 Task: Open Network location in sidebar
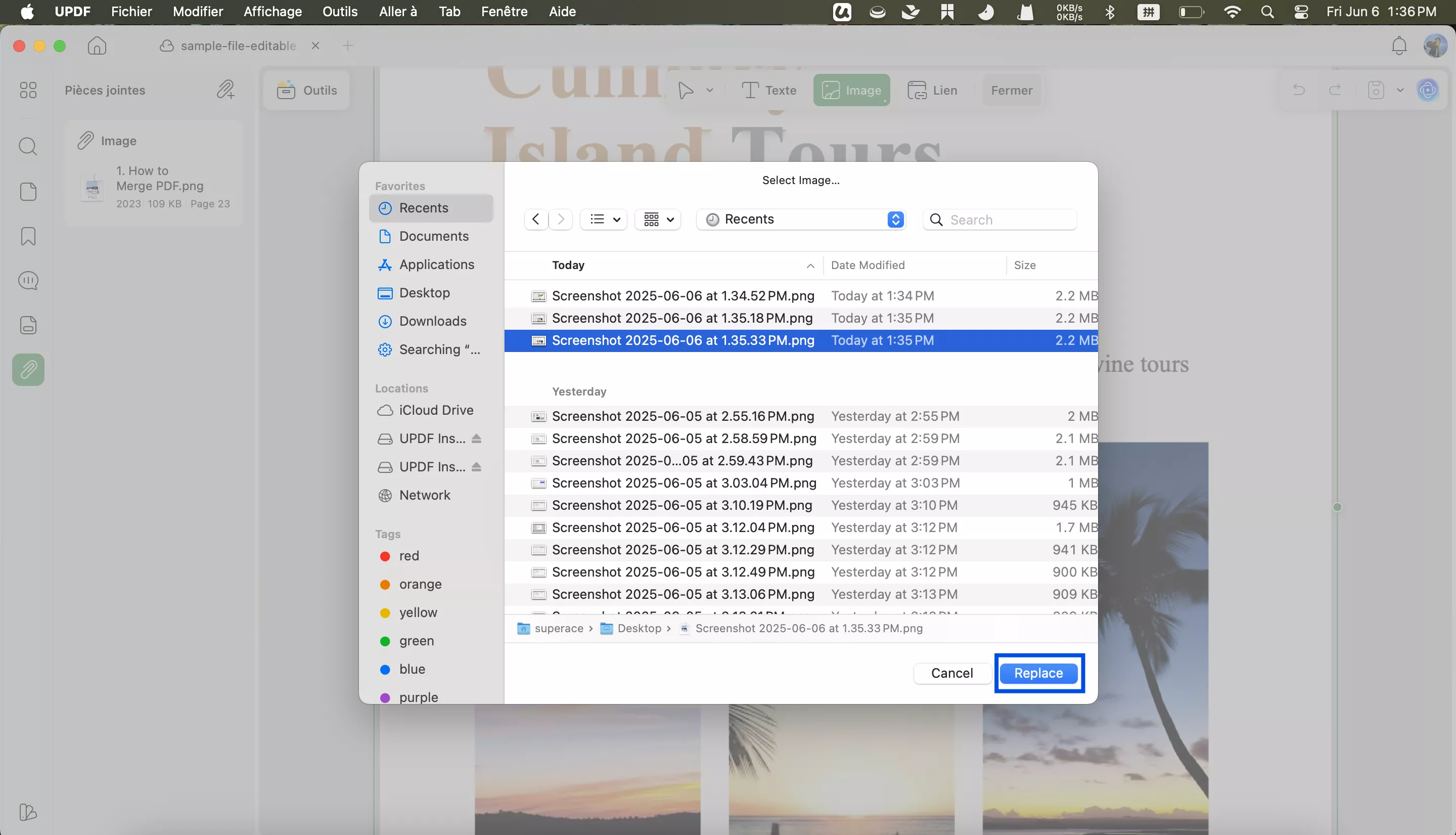[x=431, y=495]
